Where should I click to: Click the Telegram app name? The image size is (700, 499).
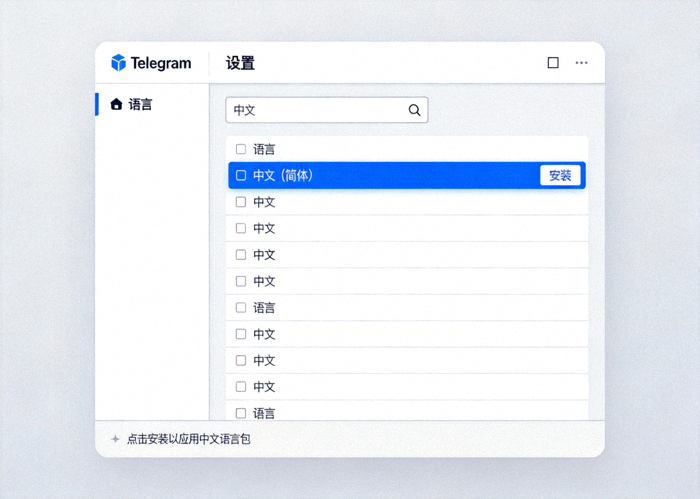(x=161, y=63)
